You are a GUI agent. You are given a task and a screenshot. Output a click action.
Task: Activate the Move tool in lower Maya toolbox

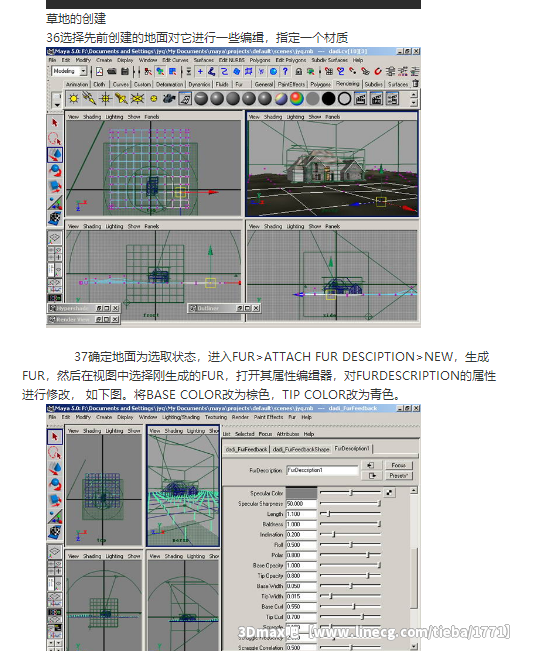point(54,468)
